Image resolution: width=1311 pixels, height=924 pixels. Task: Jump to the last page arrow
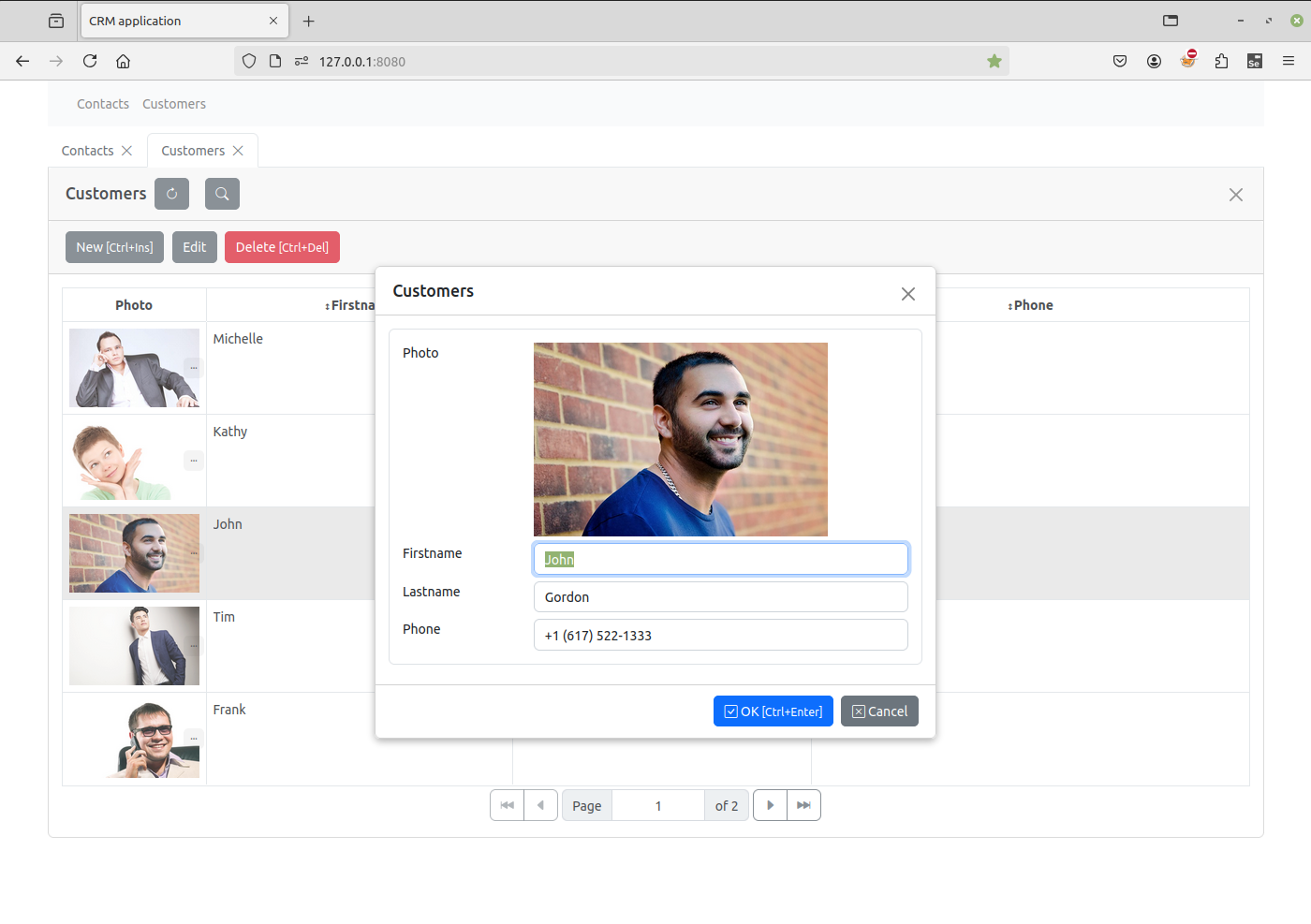click(x=803, y=805)
